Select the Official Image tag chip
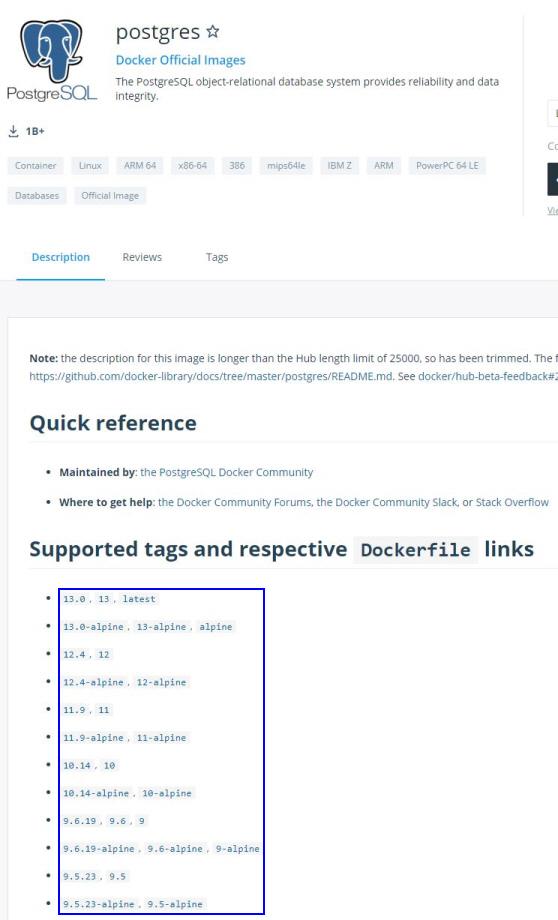The height and width of the screenshot is (920, 558). (x=110, y=195)
